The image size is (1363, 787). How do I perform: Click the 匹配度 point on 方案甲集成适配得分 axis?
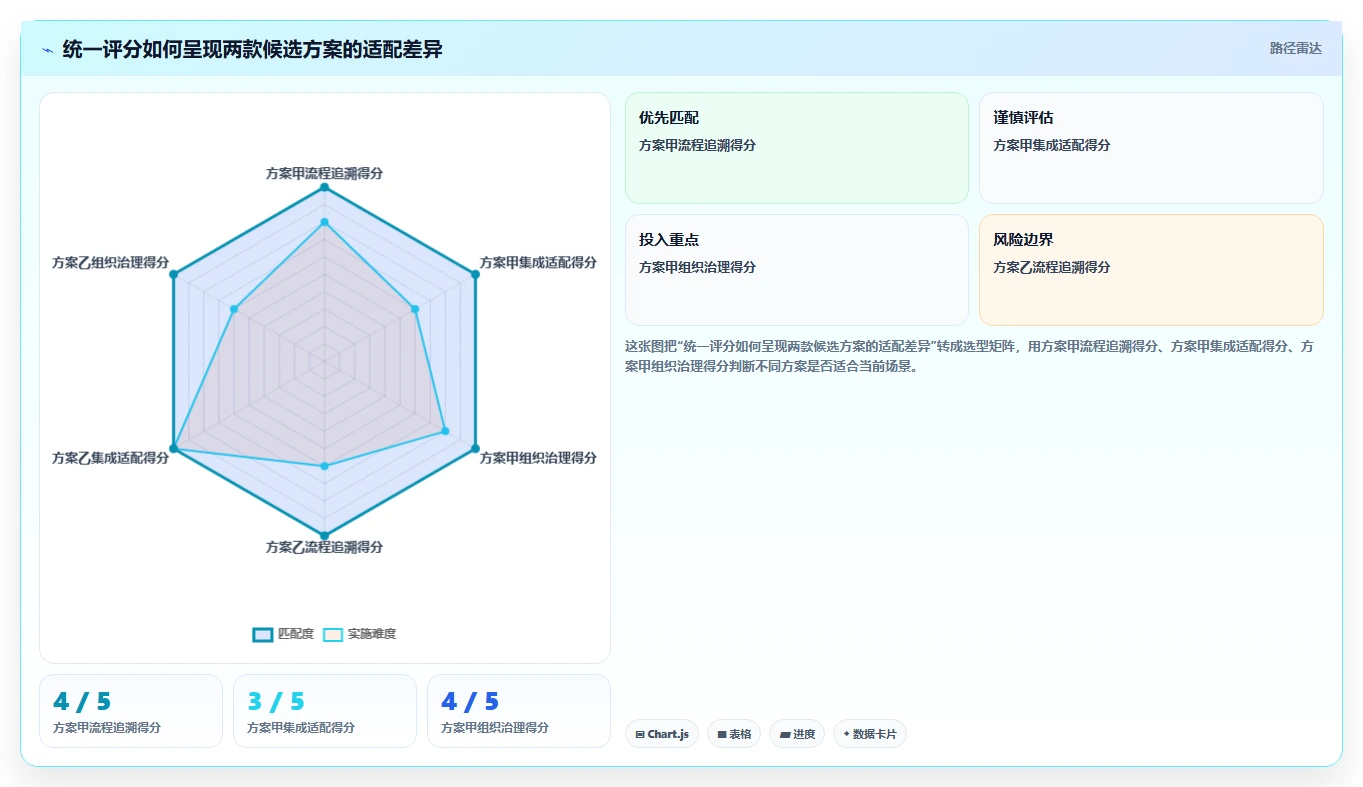click(475, 274)
